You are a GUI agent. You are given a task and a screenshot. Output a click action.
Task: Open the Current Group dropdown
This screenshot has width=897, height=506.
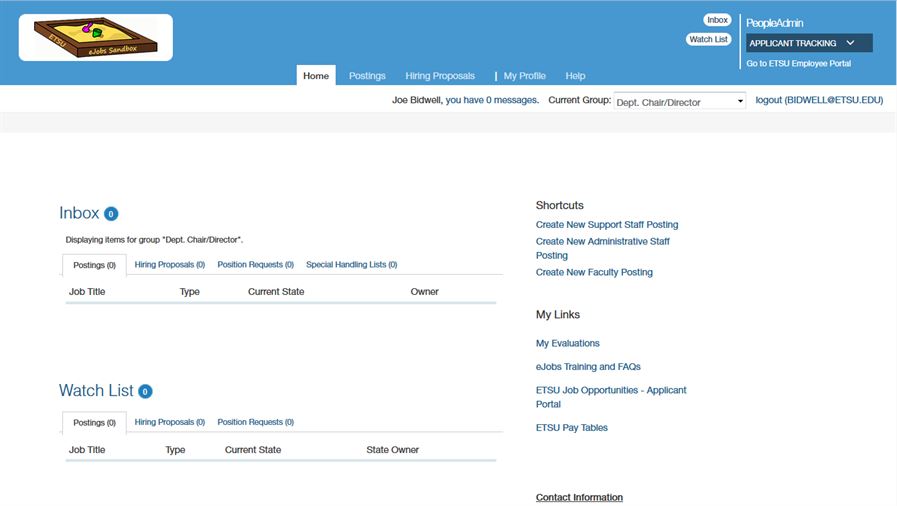(679, 102)
